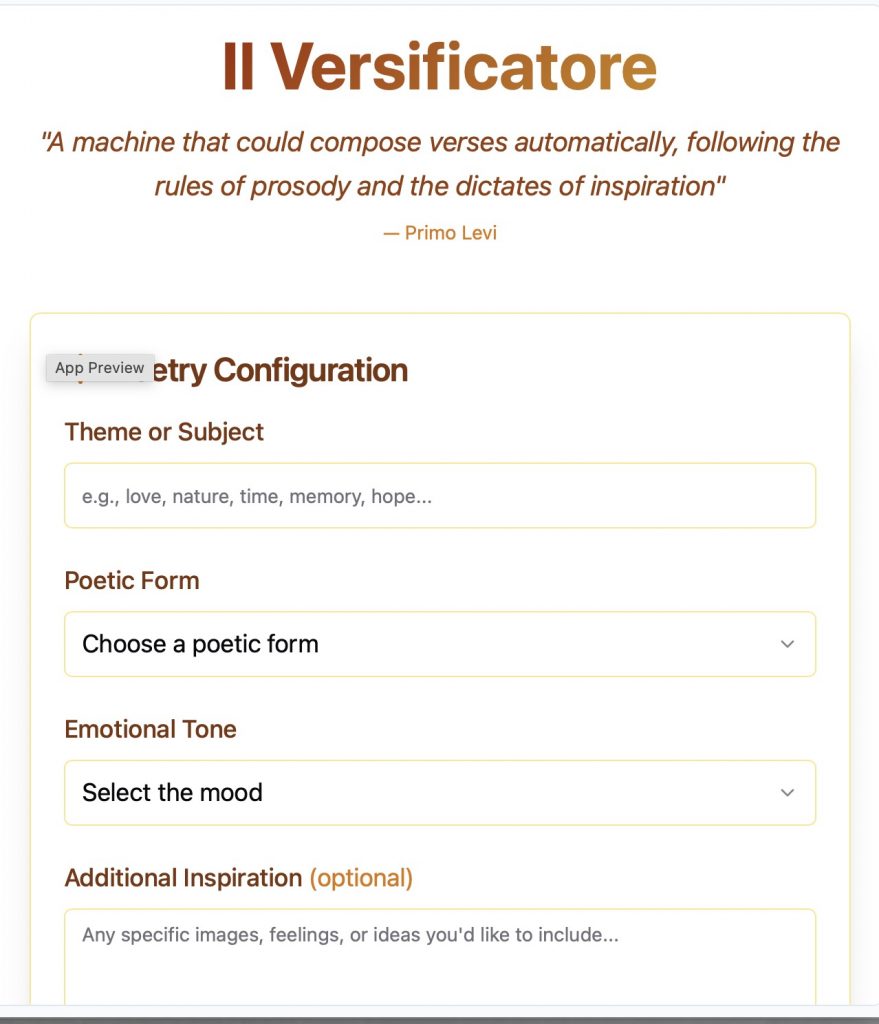Open the 'Choose a poetic form' dropdown
Screen dimensions: 879x1024
click(x=440, y=644)
